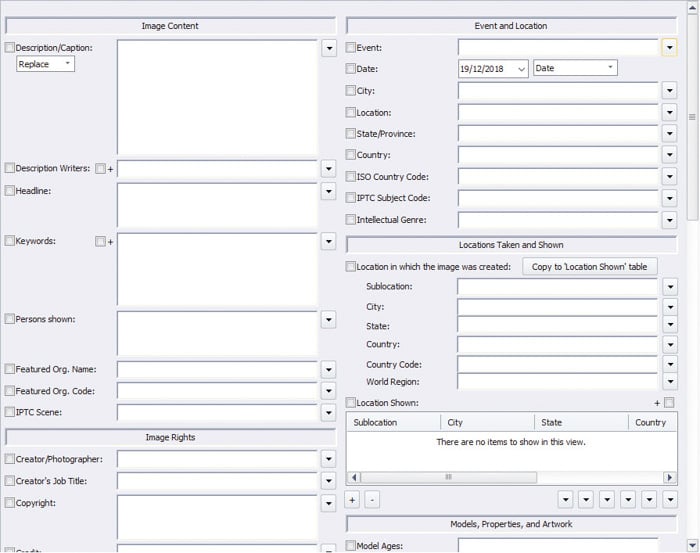The height and width of the screenshot is (553, 700).
Task: Enable the Keywords checkbox
Action: [9, 241]
